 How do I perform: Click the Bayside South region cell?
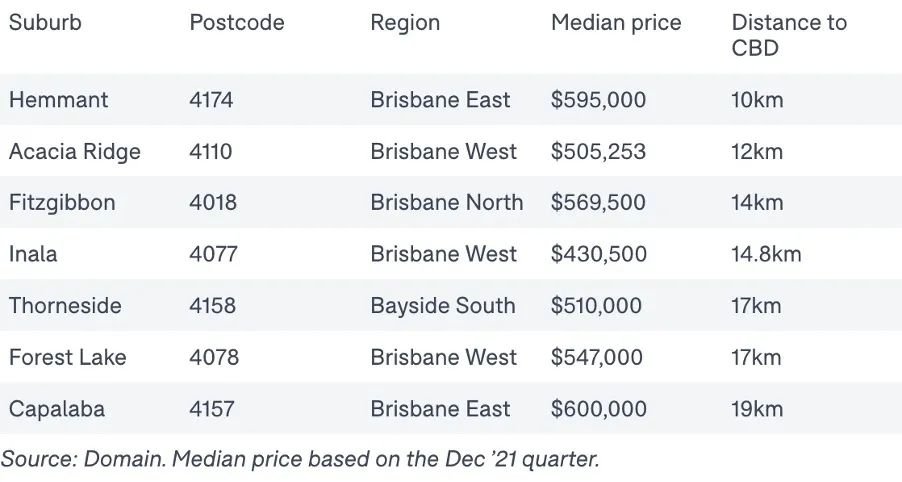point(443,306)
